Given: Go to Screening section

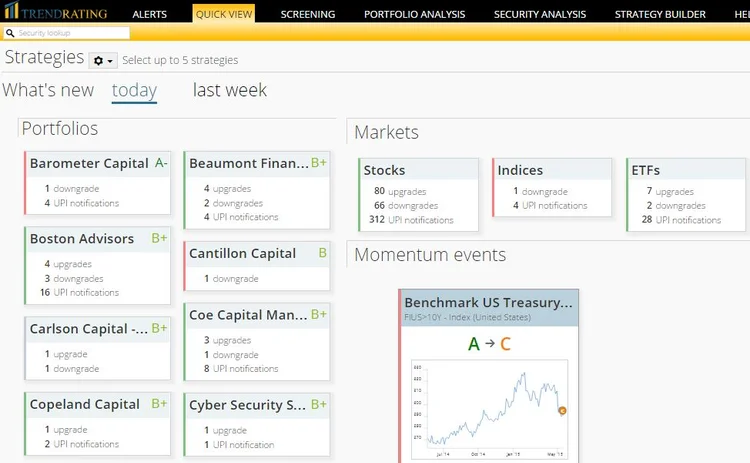Looking at the screenshot, I should click(x=308, y=14).
